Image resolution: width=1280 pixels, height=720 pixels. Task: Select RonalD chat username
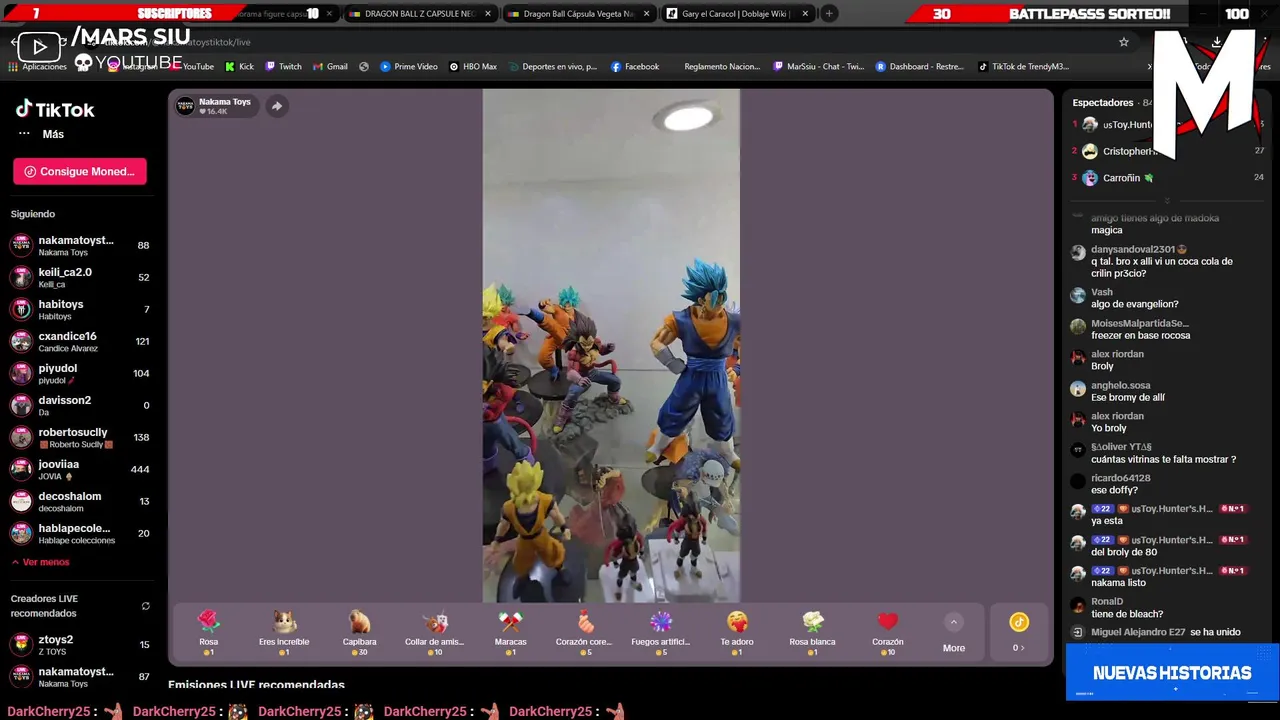click(1107, 602)
